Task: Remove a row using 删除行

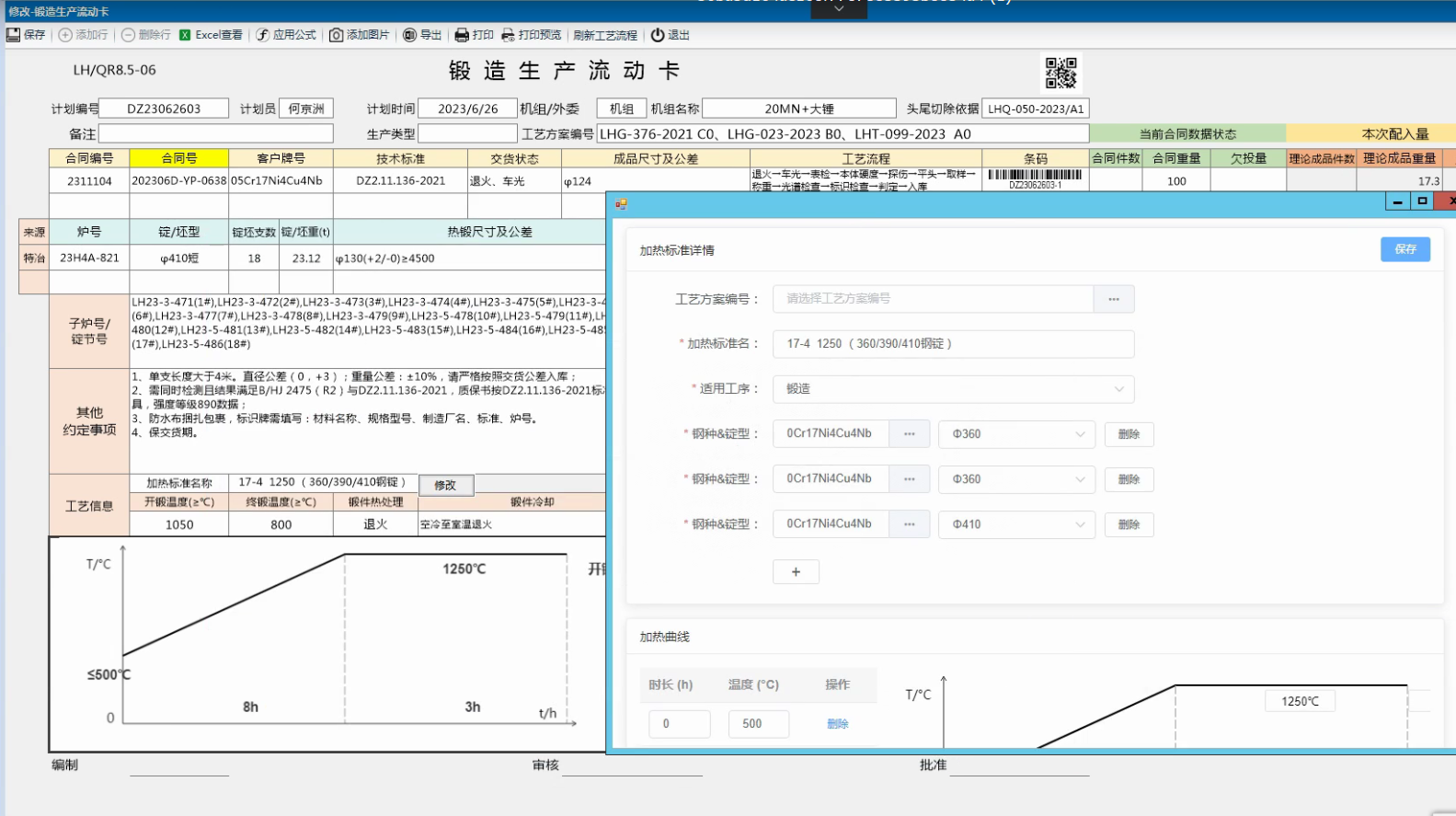Action: click(x=146, y=35)
